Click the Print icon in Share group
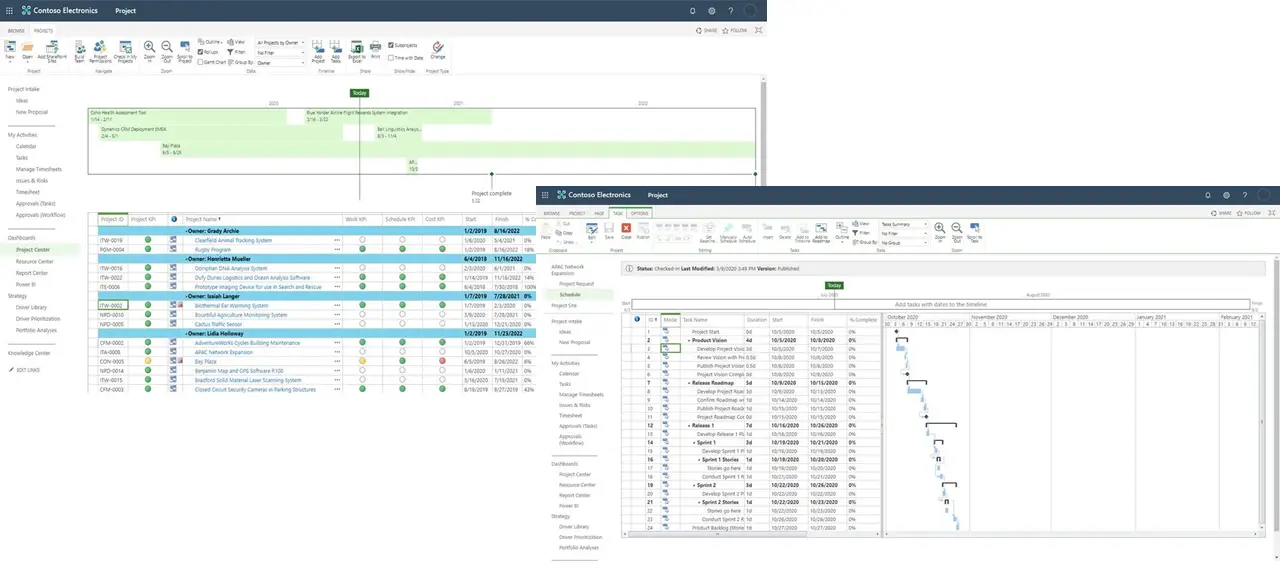1280x580 pixels. click(x=375, y=48)
